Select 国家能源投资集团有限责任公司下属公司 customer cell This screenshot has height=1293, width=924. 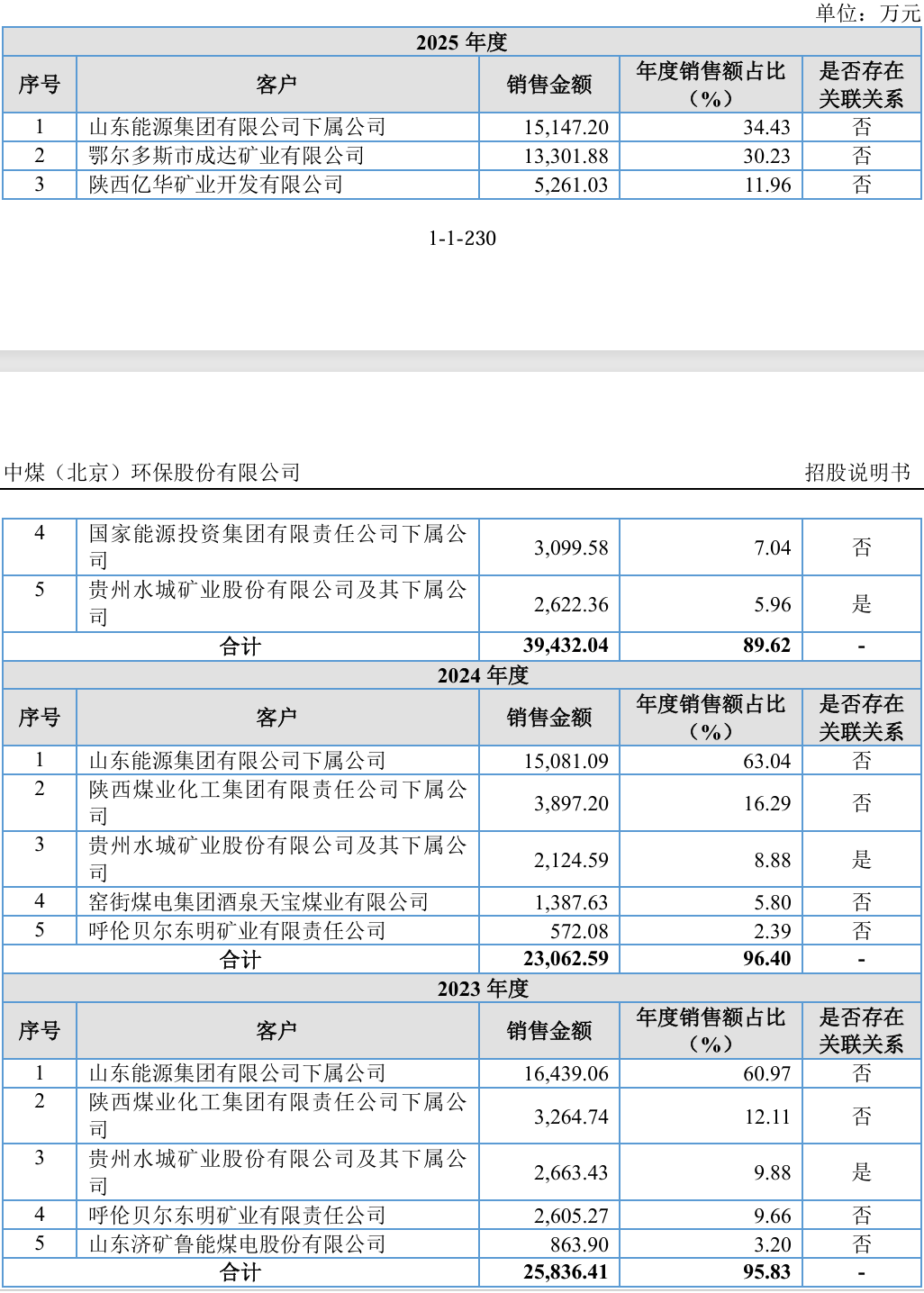click(277, 547)
